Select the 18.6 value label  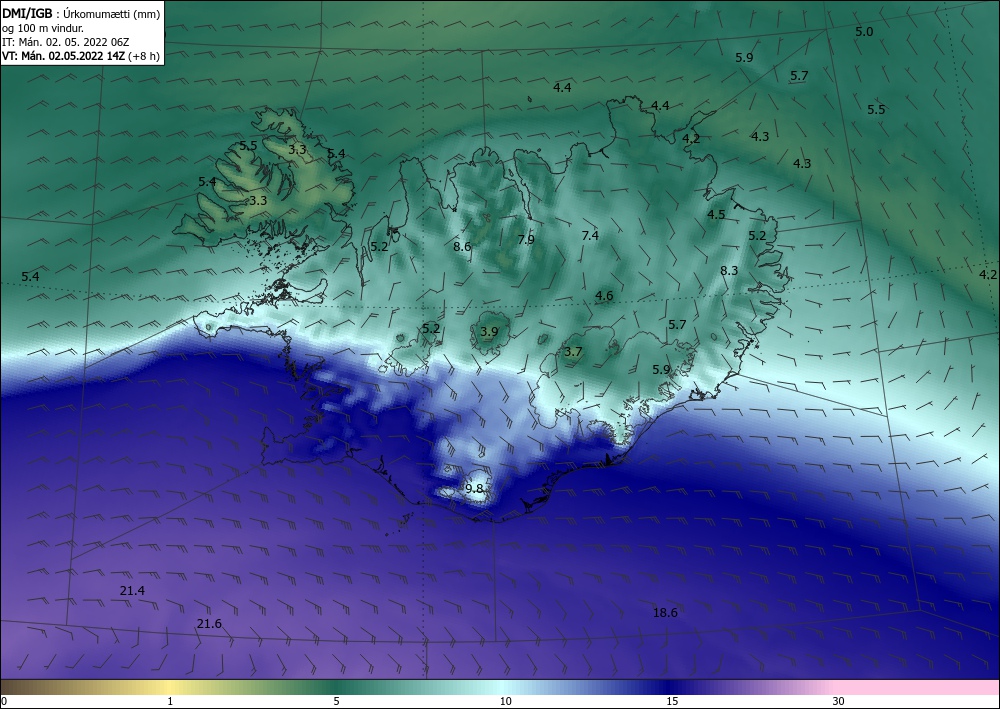coord(665,612)
